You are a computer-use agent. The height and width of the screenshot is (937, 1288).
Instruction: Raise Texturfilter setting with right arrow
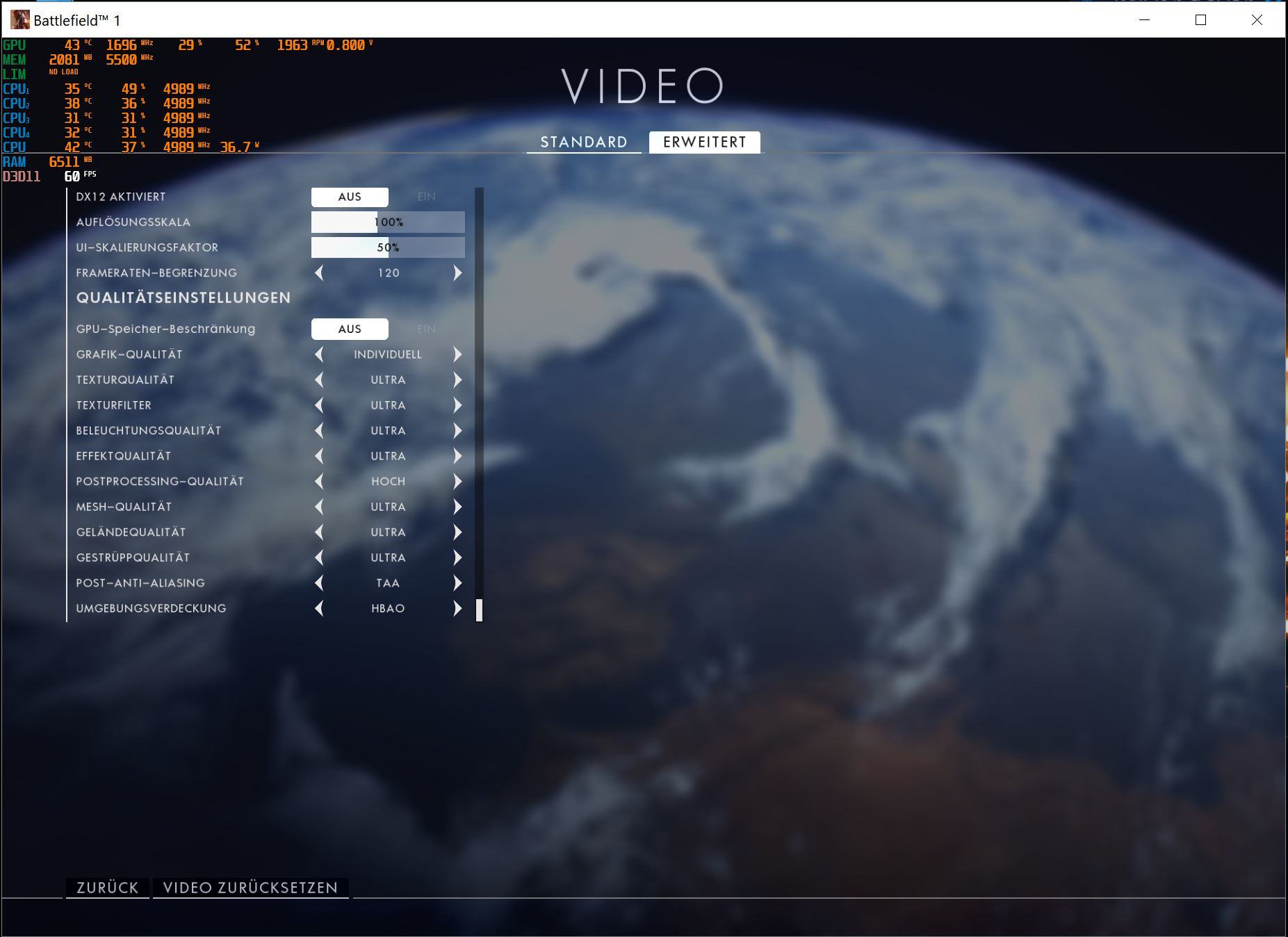point(457,405)
